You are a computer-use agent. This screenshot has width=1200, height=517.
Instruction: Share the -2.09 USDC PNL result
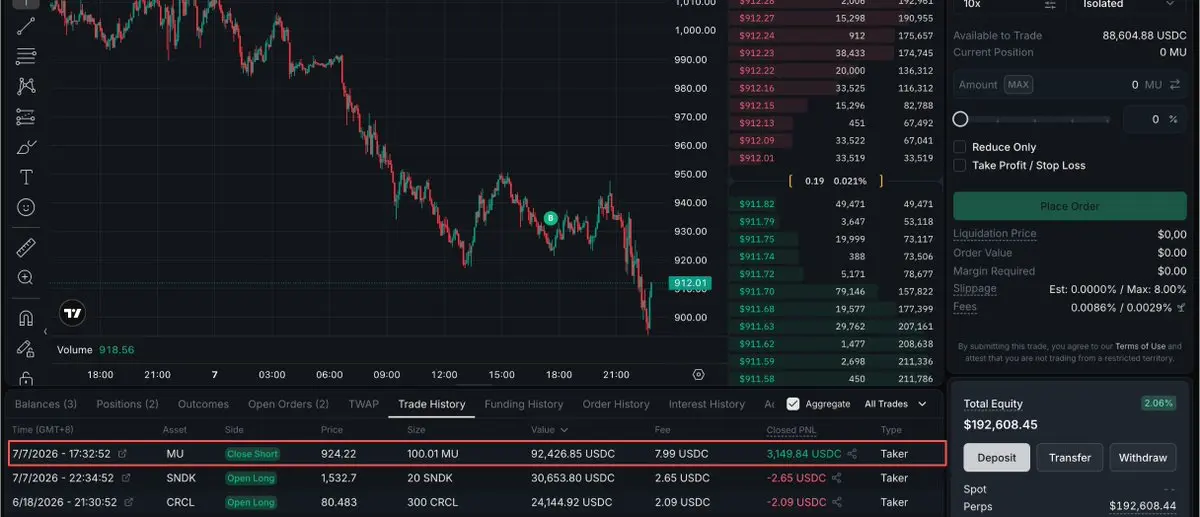click(836, 502)
